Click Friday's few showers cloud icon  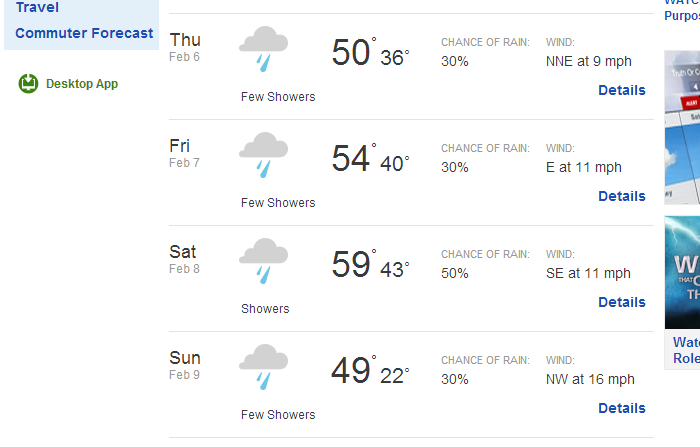pos(263,157)
